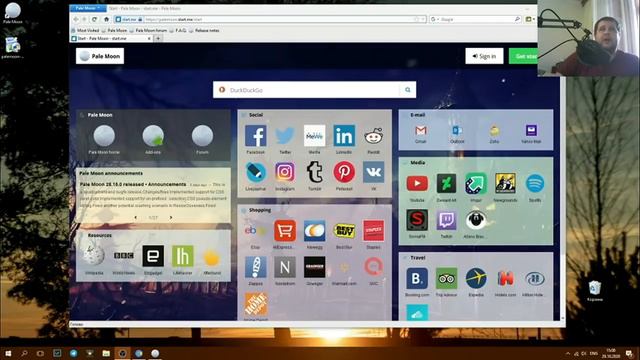This screenshot has width=640, height=360.
Task: Open the Outlook tile in E-mail
Action: (457, 131)
